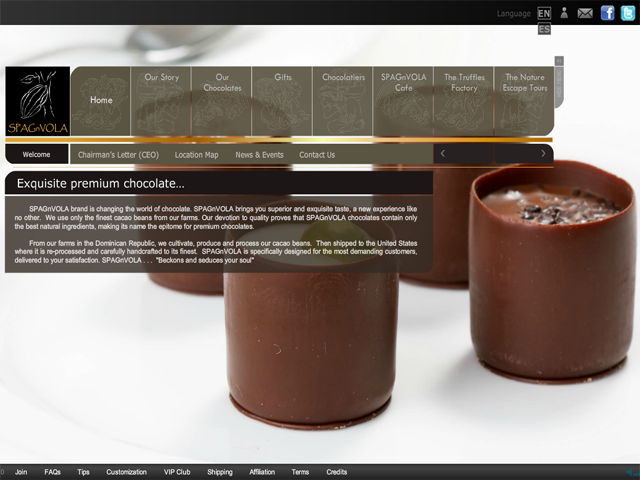640x480 pixels.
Task: Select EN language option
Action: pyautogui.click(x=544, y=13)
